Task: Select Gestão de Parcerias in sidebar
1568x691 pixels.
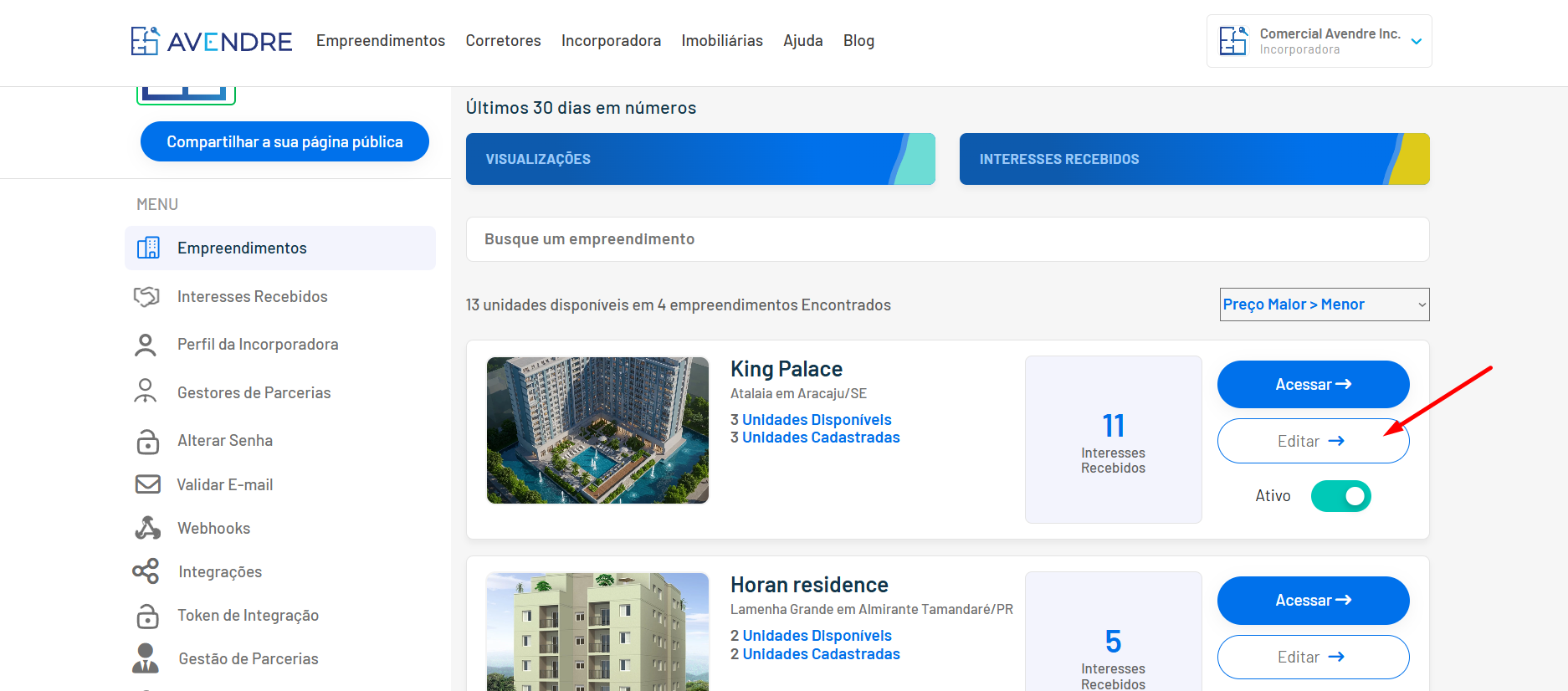Action: (249, 659)
